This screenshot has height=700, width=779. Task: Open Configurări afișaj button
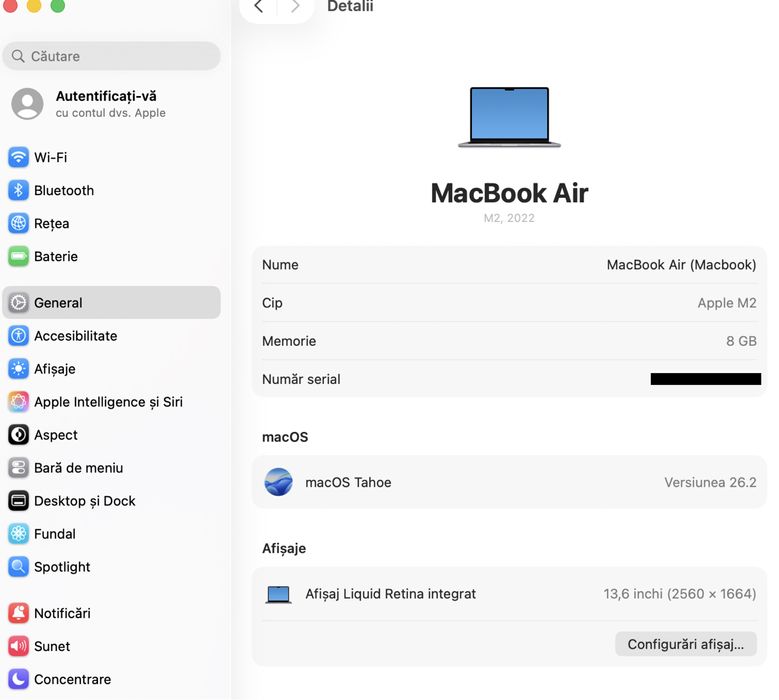[x=686, y=644]
